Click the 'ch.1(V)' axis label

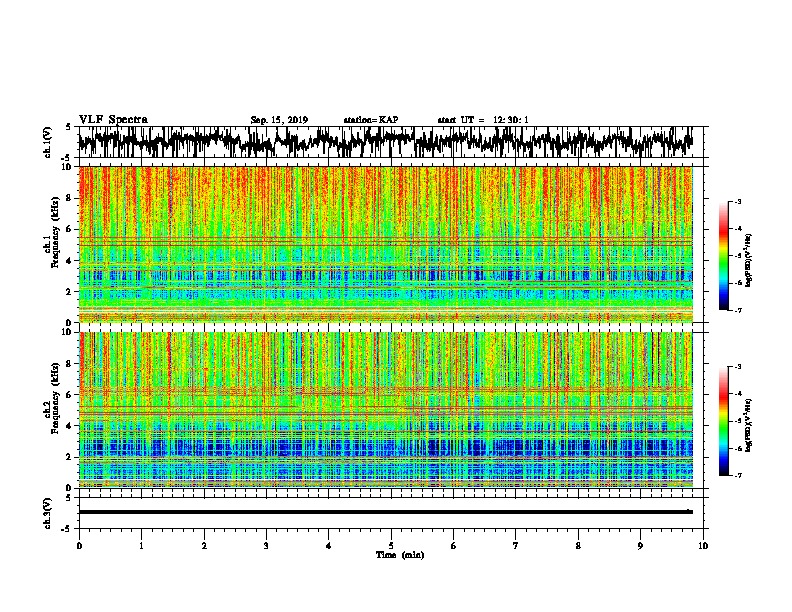pyautogui.click(x=48, y=142)
